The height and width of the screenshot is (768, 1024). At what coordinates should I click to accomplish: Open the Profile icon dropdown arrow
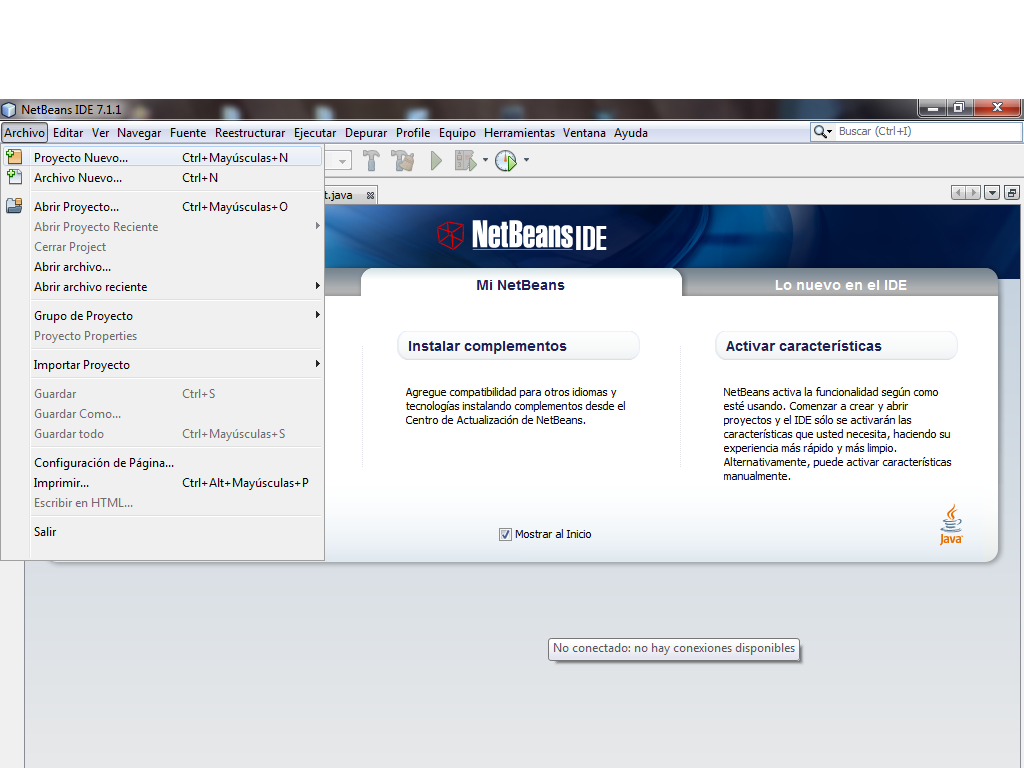coord(526,160)
